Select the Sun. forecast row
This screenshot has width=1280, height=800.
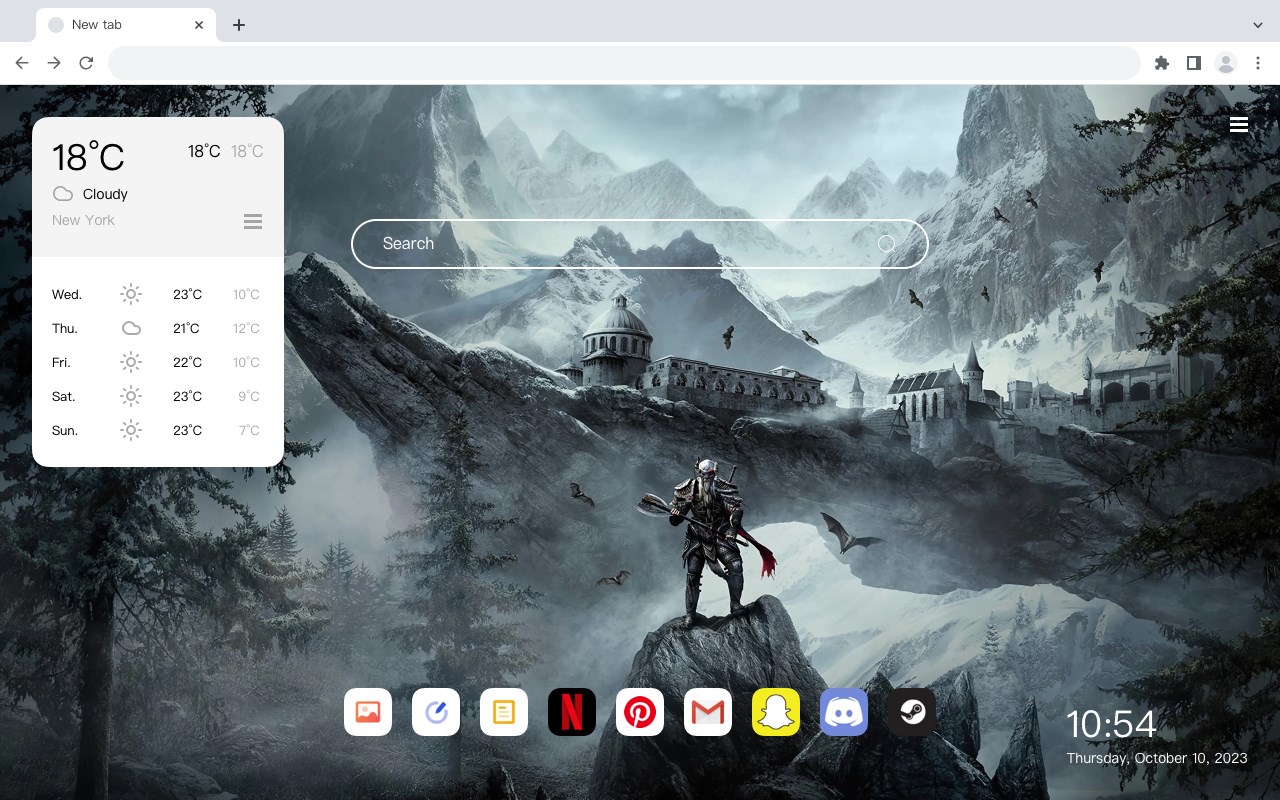(x=158, y=430)
